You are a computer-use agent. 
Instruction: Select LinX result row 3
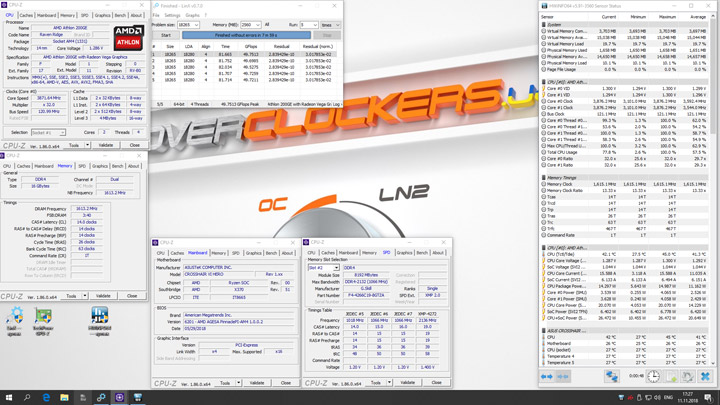coord(246,67)
